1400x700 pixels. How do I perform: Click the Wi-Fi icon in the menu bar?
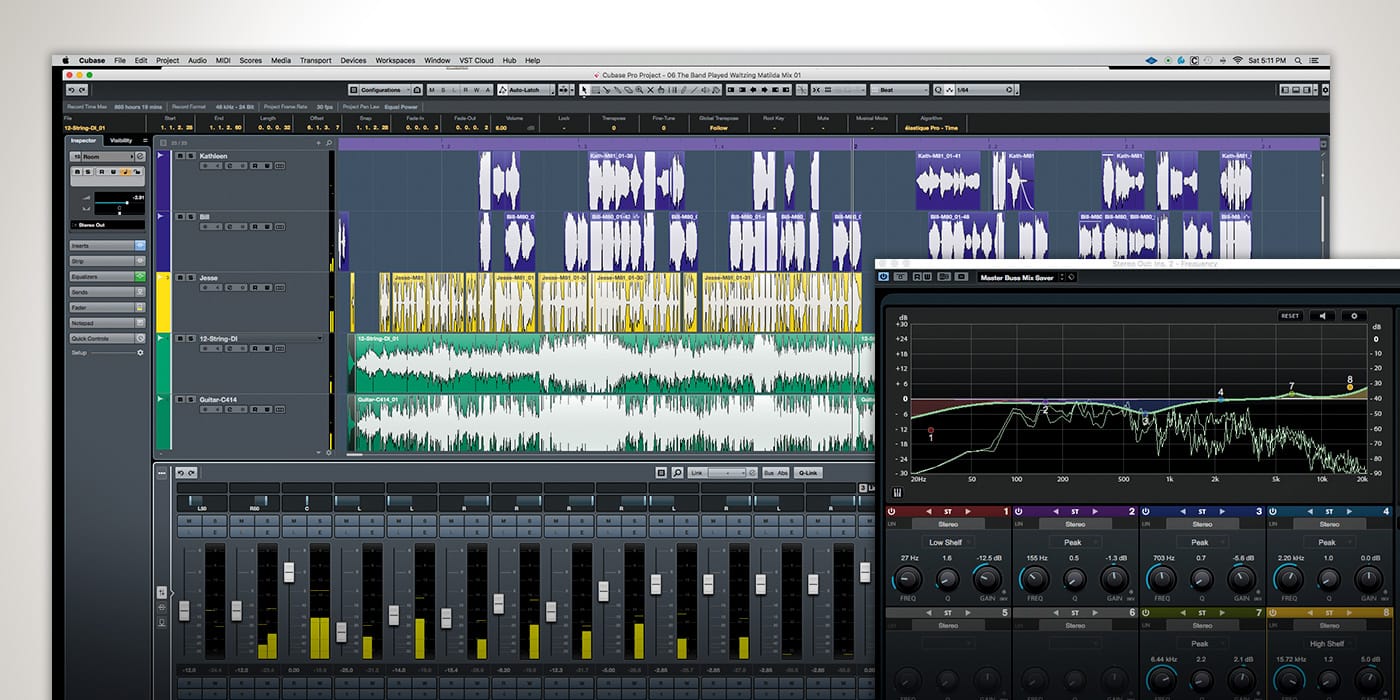coord(1237,60)
